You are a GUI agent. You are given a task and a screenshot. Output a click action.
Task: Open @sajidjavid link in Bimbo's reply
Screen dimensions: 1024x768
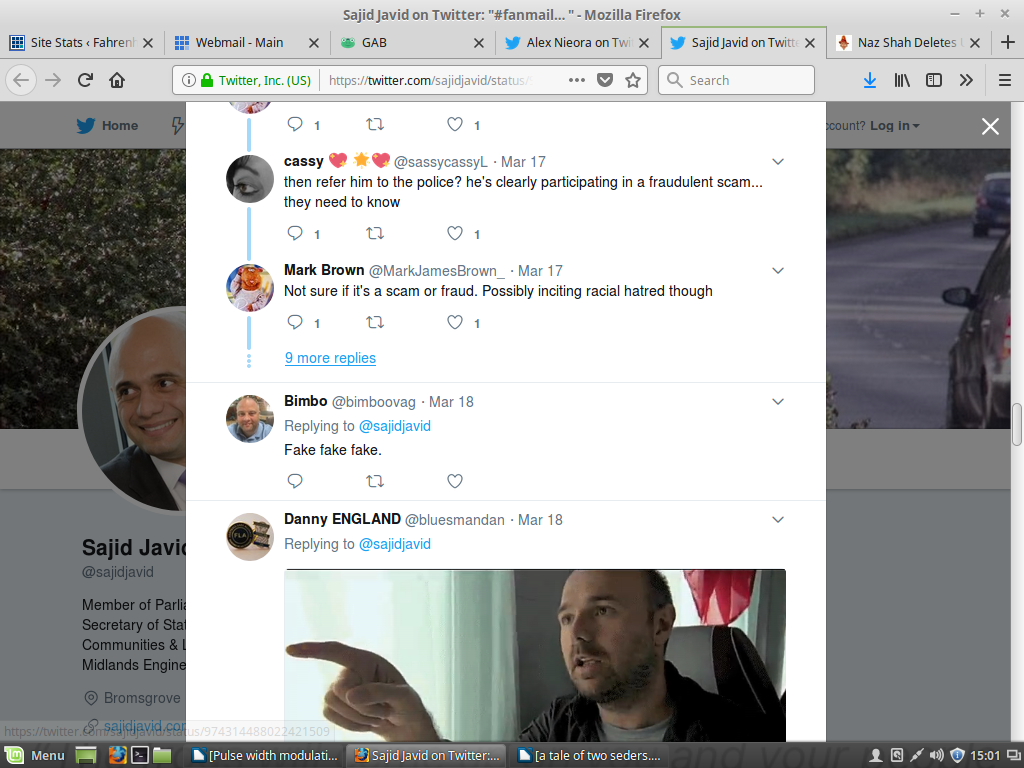click(394, 426)
